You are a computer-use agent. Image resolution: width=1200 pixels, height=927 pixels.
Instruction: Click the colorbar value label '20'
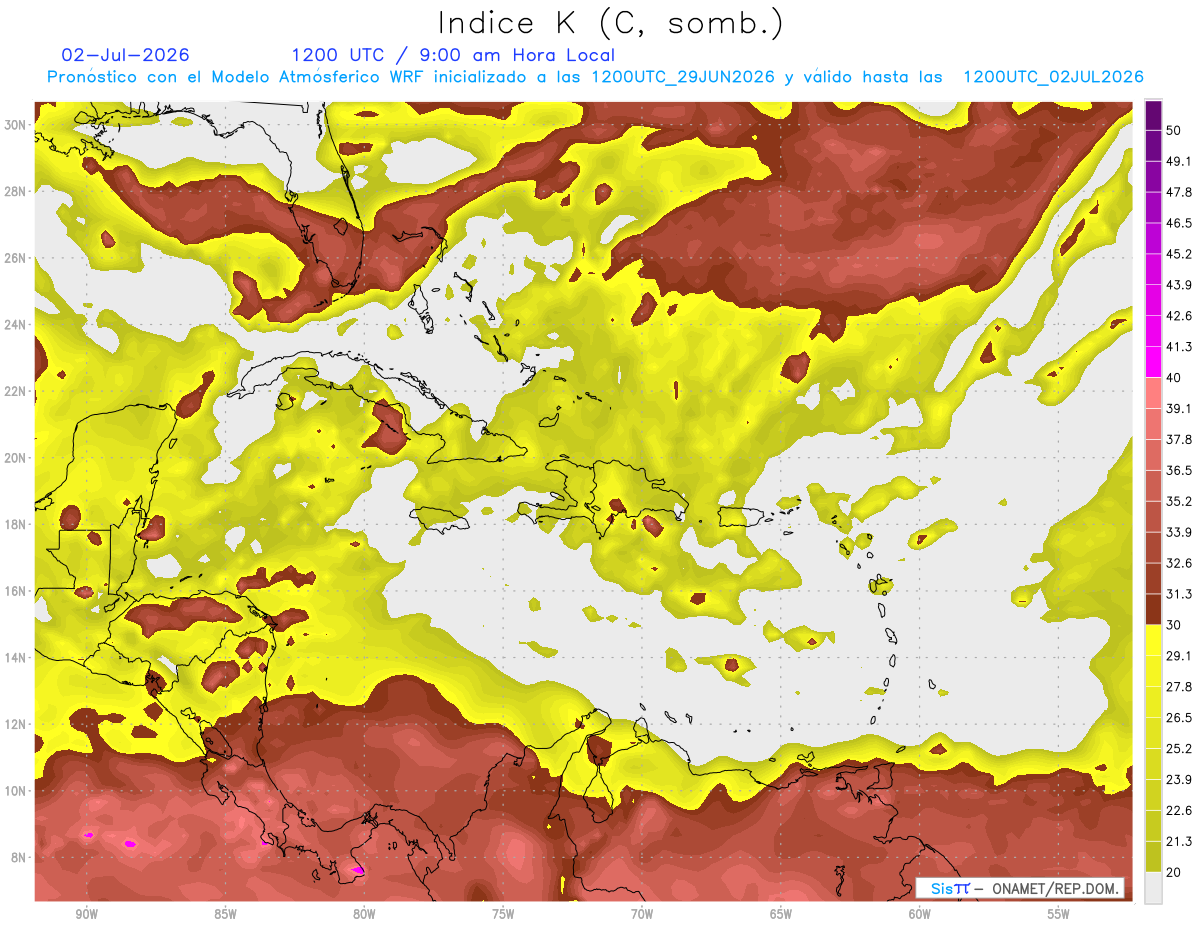pos(1174,873)
